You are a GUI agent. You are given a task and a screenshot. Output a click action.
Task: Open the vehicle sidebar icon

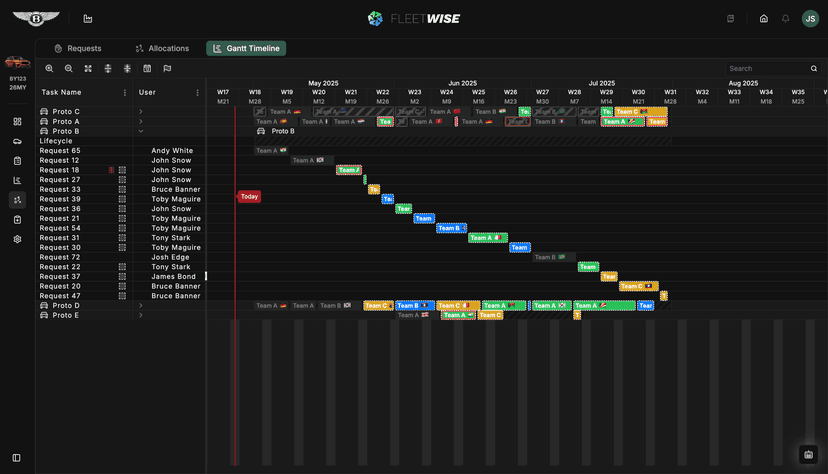[17, 141]
